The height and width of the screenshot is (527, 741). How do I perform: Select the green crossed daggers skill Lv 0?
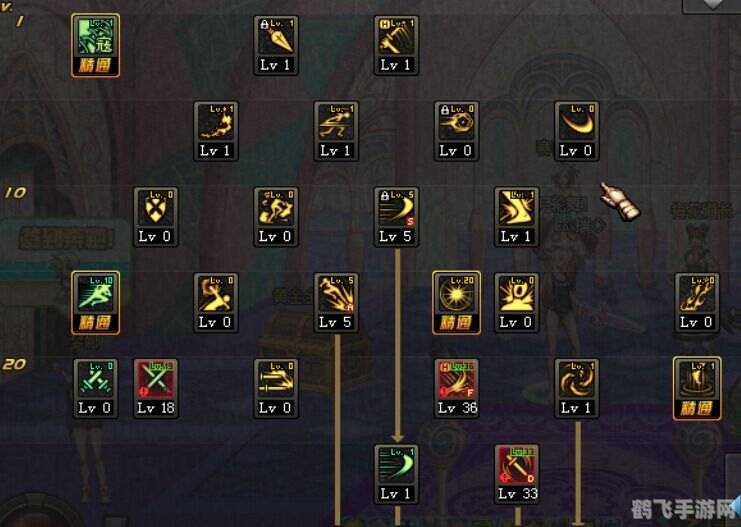coord(95,388)
